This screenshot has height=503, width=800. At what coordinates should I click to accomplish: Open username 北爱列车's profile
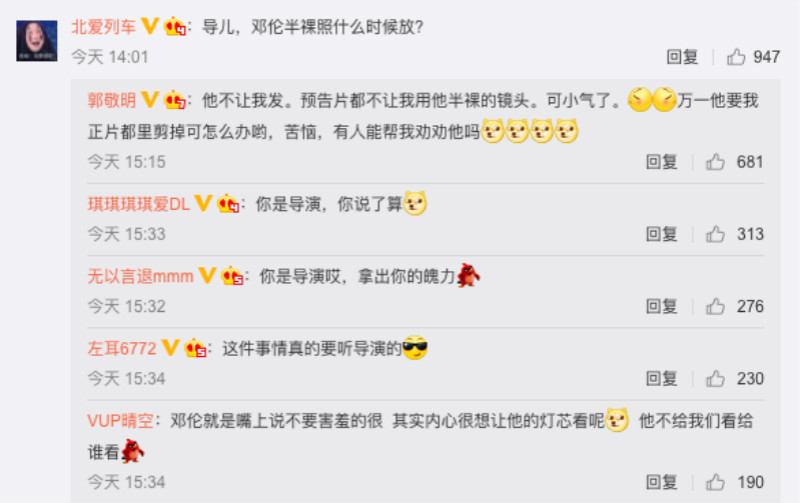(x=104, y=27)
